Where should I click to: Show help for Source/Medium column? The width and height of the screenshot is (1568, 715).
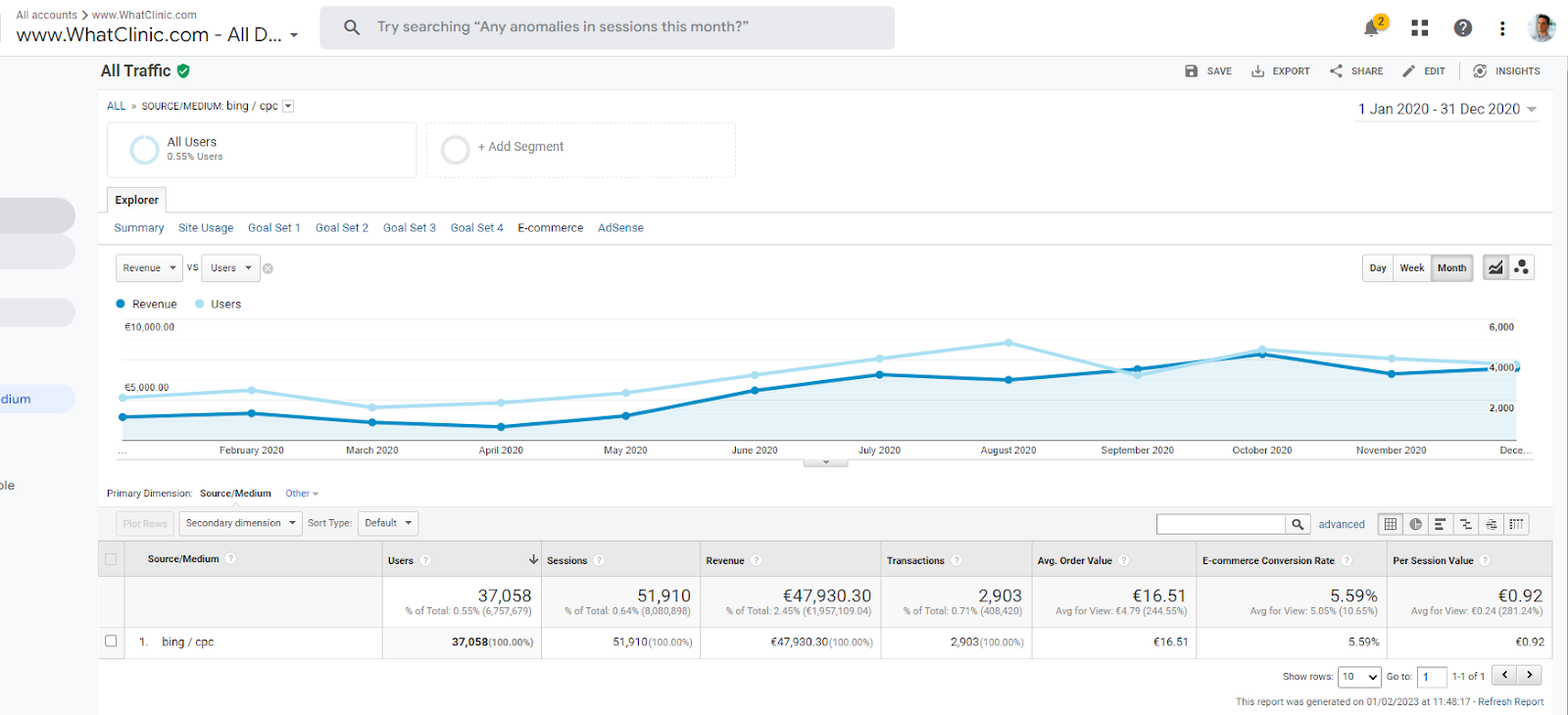pyautogui.click(x=230, y=558)
